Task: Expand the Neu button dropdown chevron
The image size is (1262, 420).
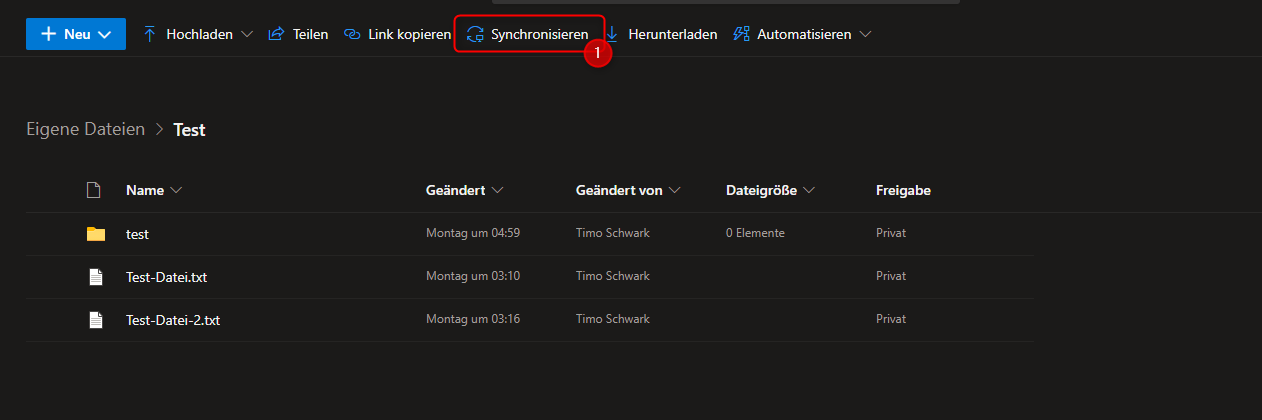Action: [x=105, y=34]
